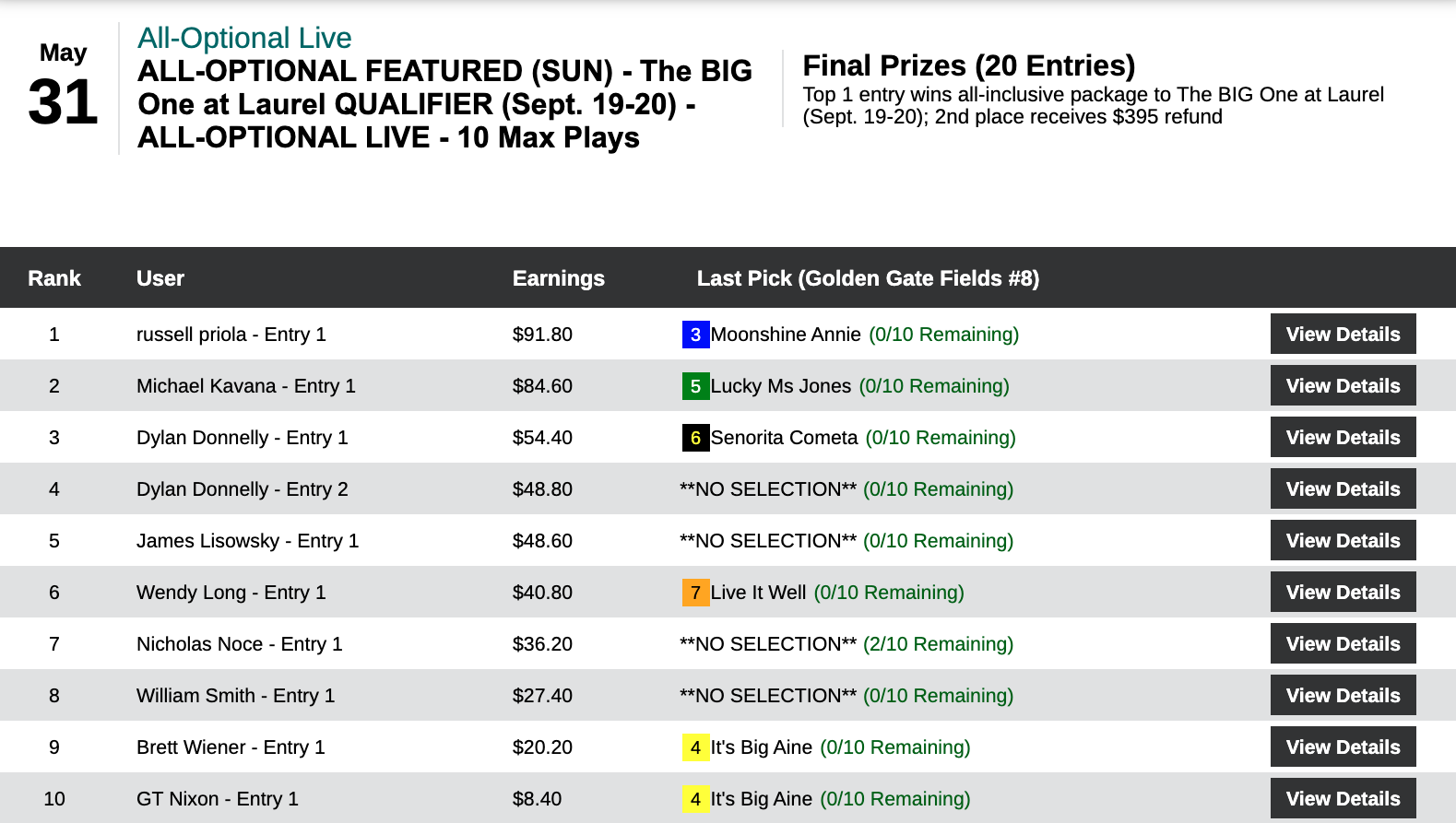1456x823 pixels.
Task: View details for Nicholas Noce entry
Action: pyautogui.click(x=1343, y=644)
